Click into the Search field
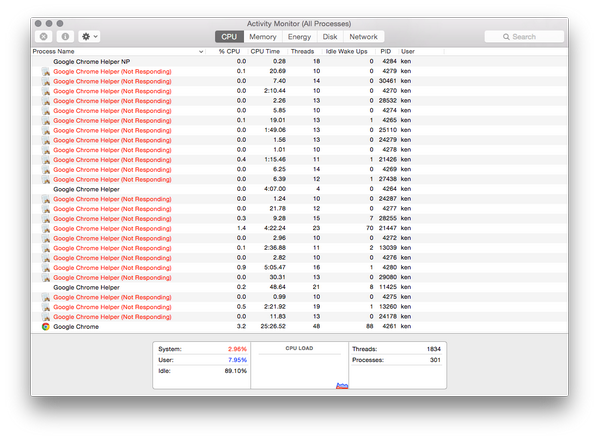 524,37
